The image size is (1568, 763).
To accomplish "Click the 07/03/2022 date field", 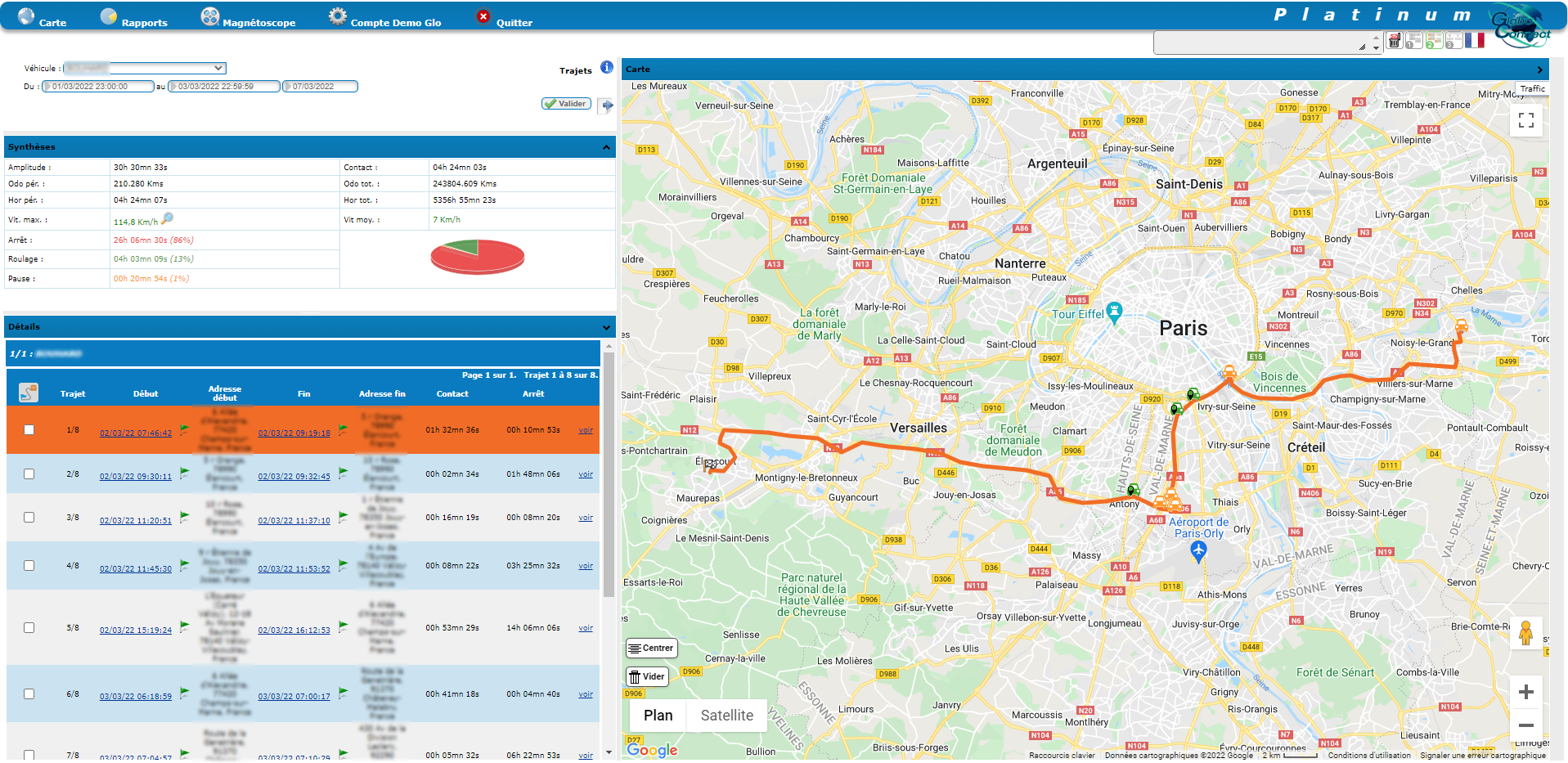I will point(320,86).
